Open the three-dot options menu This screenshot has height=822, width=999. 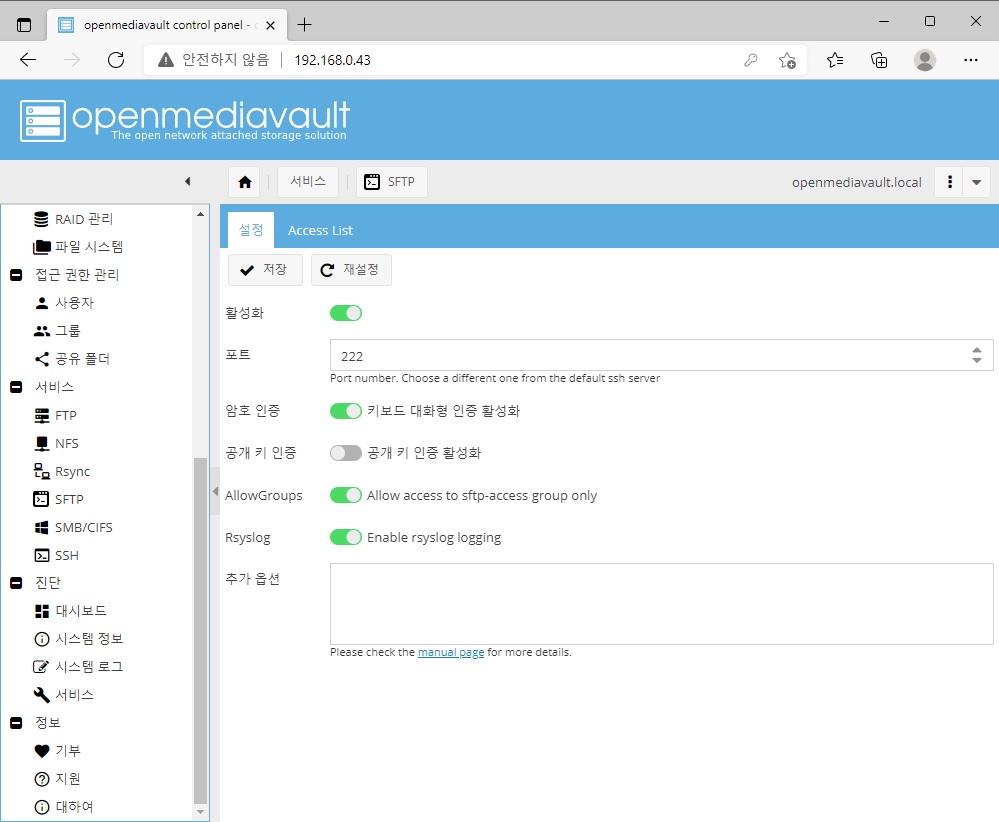point(949,182)
